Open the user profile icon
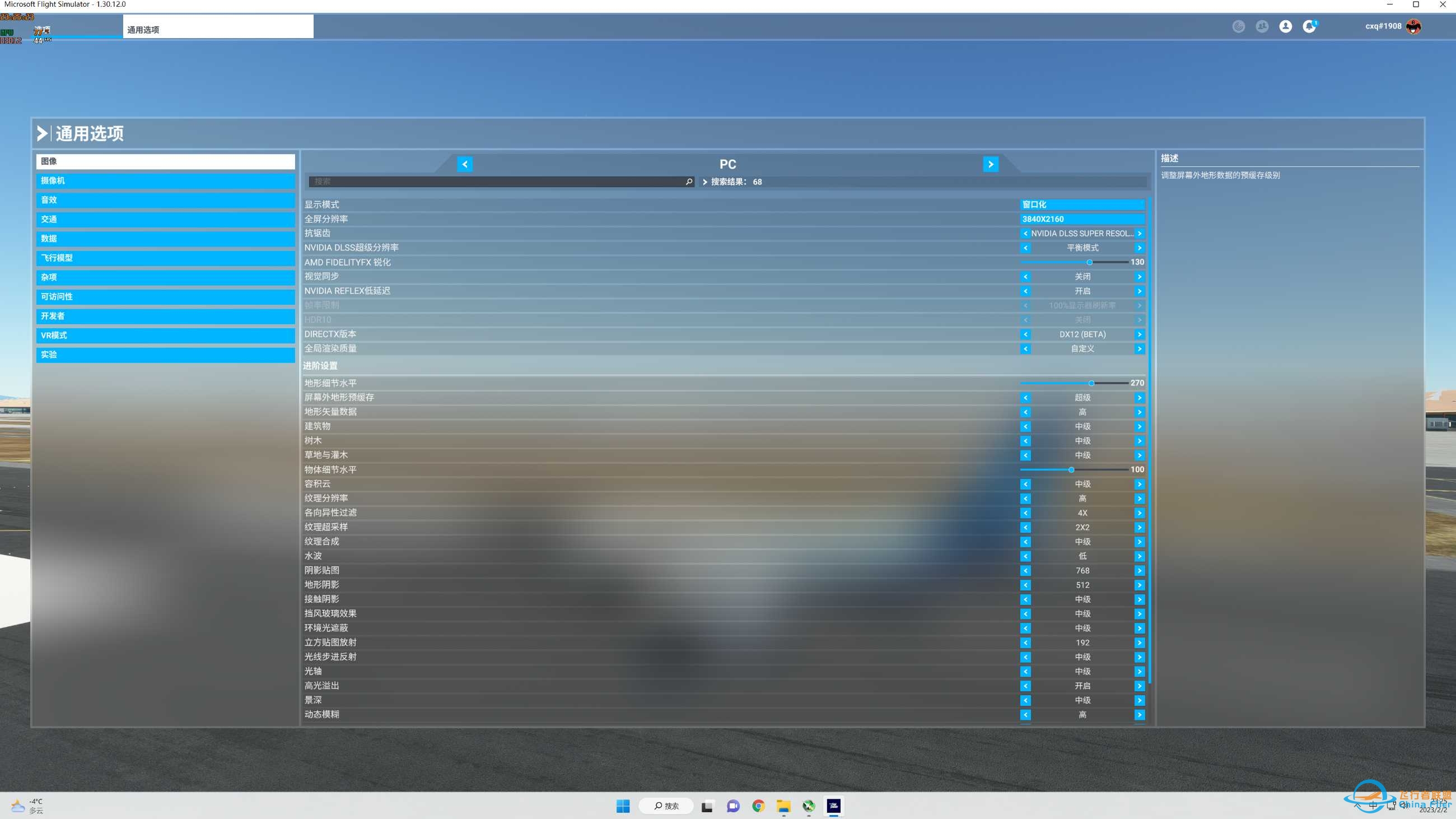This screenshot has height=819, width=1456. point(1285,26)
